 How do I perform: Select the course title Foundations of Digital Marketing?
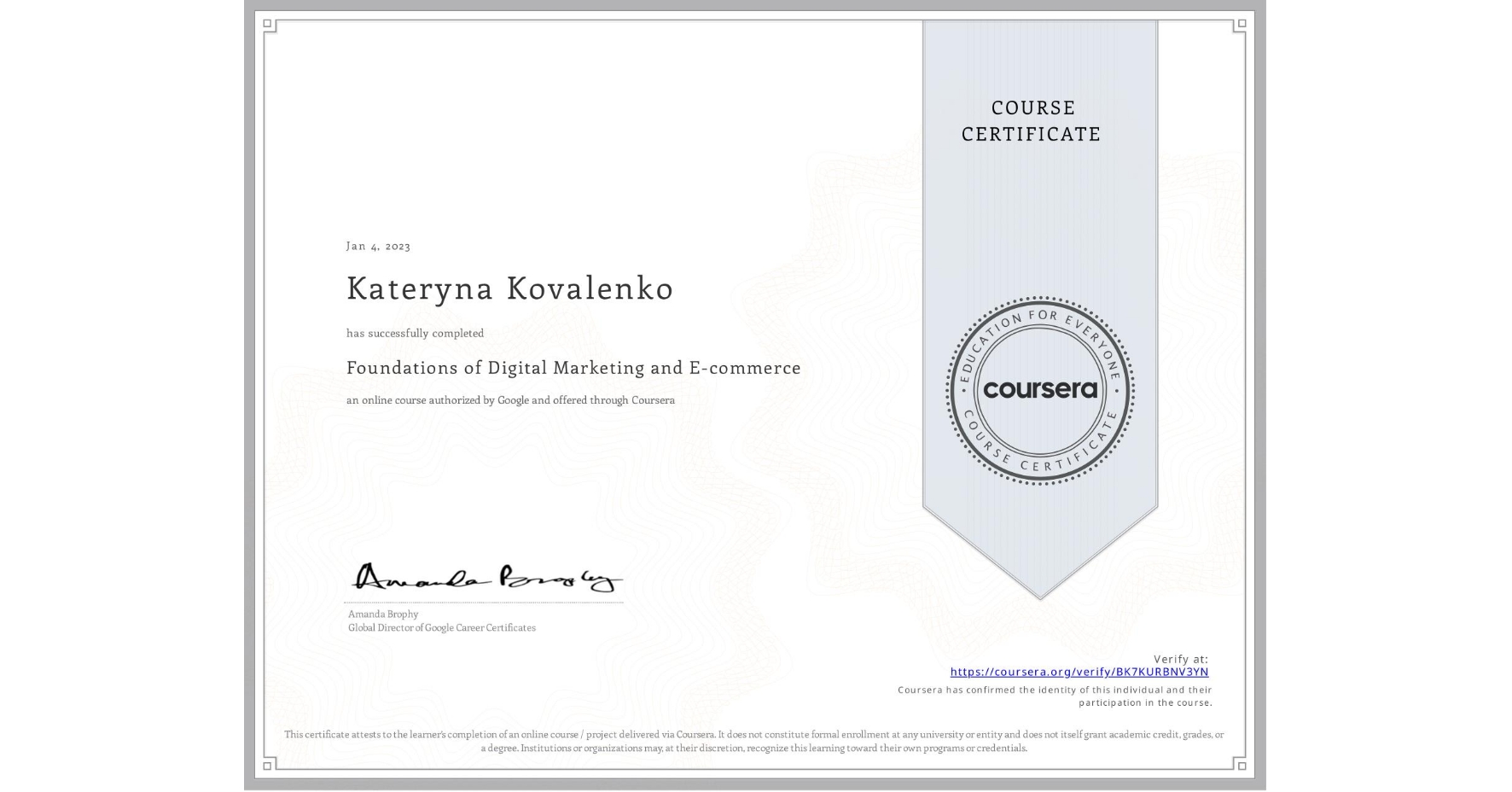point(573,367)
